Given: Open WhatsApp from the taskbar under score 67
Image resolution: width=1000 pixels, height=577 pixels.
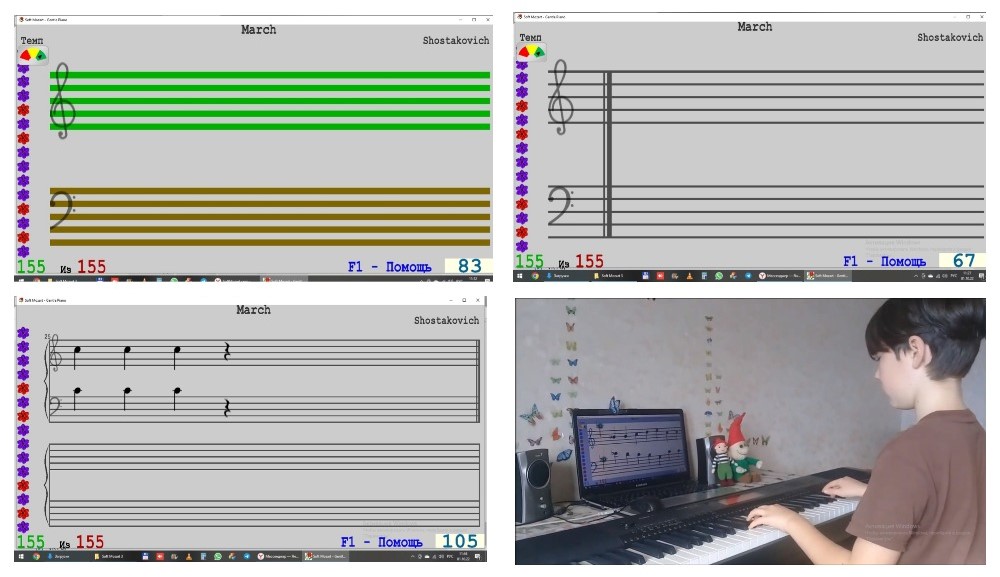Looking at the screenshot, I should coord(719,275).
